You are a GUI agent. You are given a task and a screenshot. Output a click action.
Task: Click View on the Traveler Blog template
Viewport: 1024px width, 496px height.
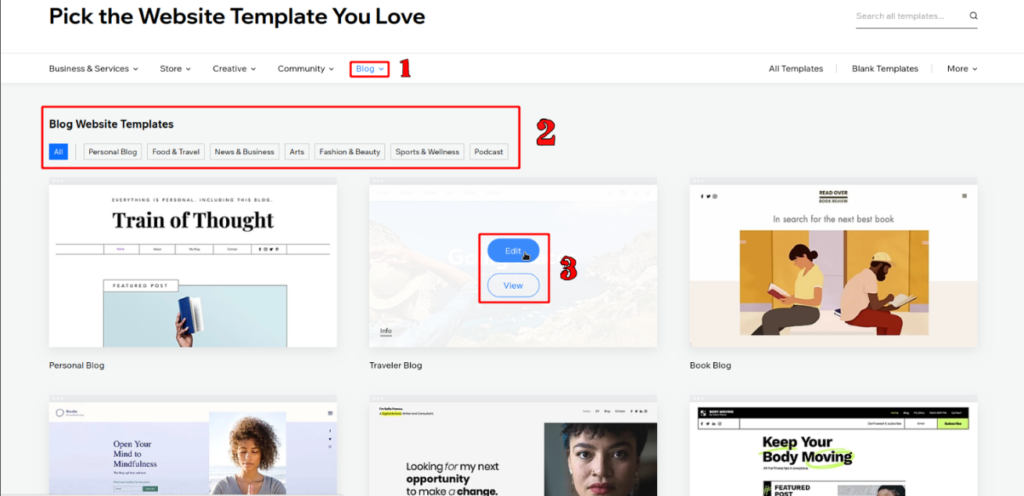[x=513, y=286]
